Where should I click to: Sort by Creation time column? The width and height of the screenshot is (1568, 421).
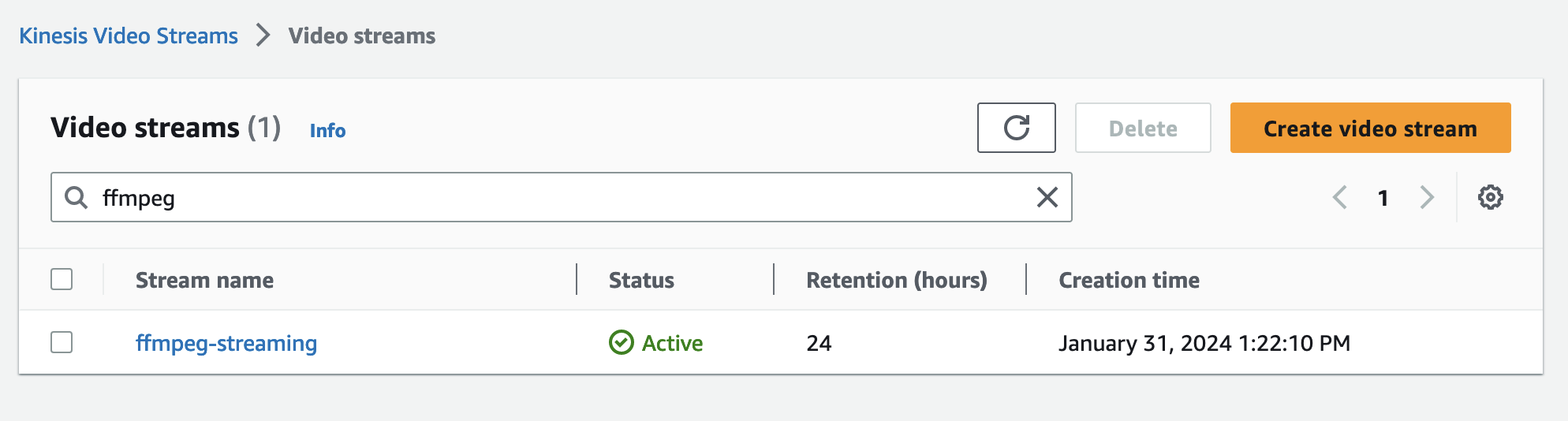click(1129, 280)
